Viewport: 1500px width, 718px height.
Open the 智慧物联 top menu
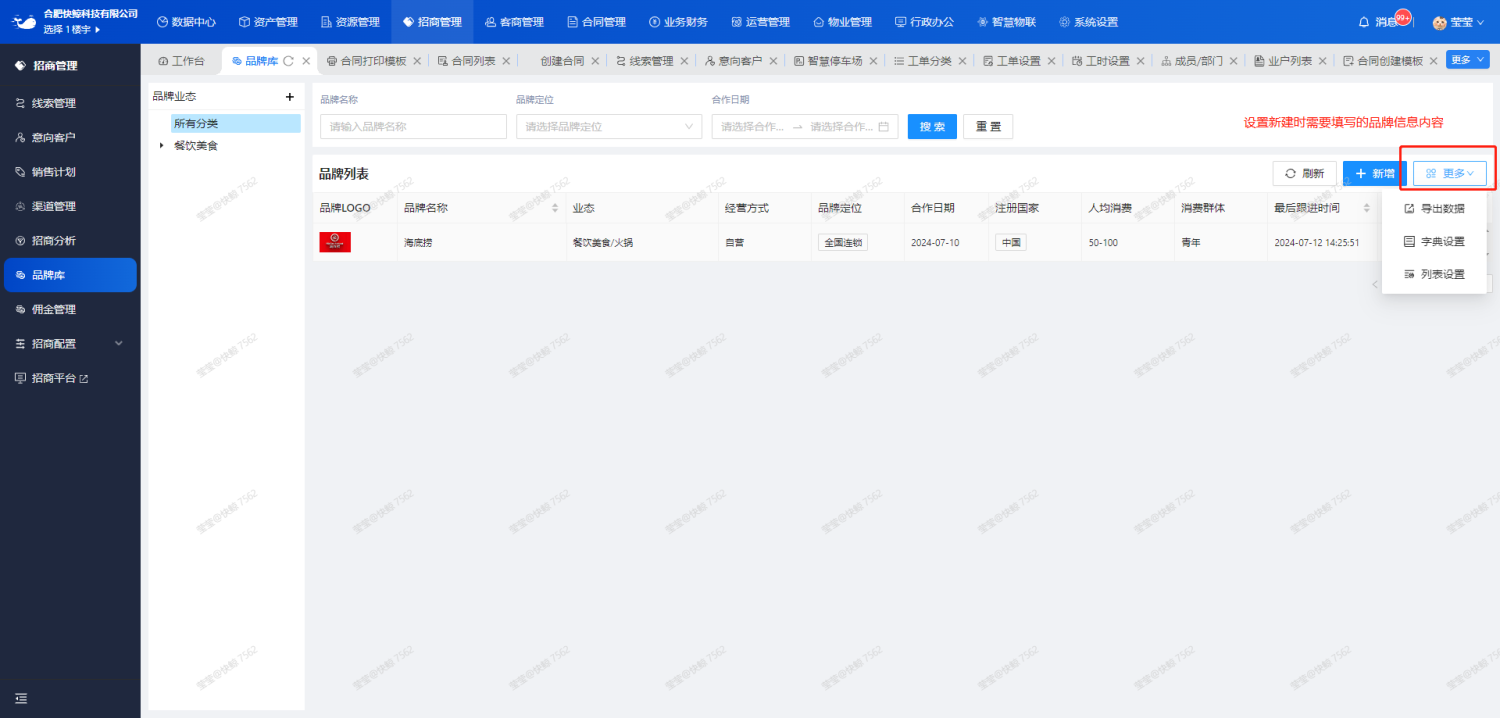(1006, 22)
